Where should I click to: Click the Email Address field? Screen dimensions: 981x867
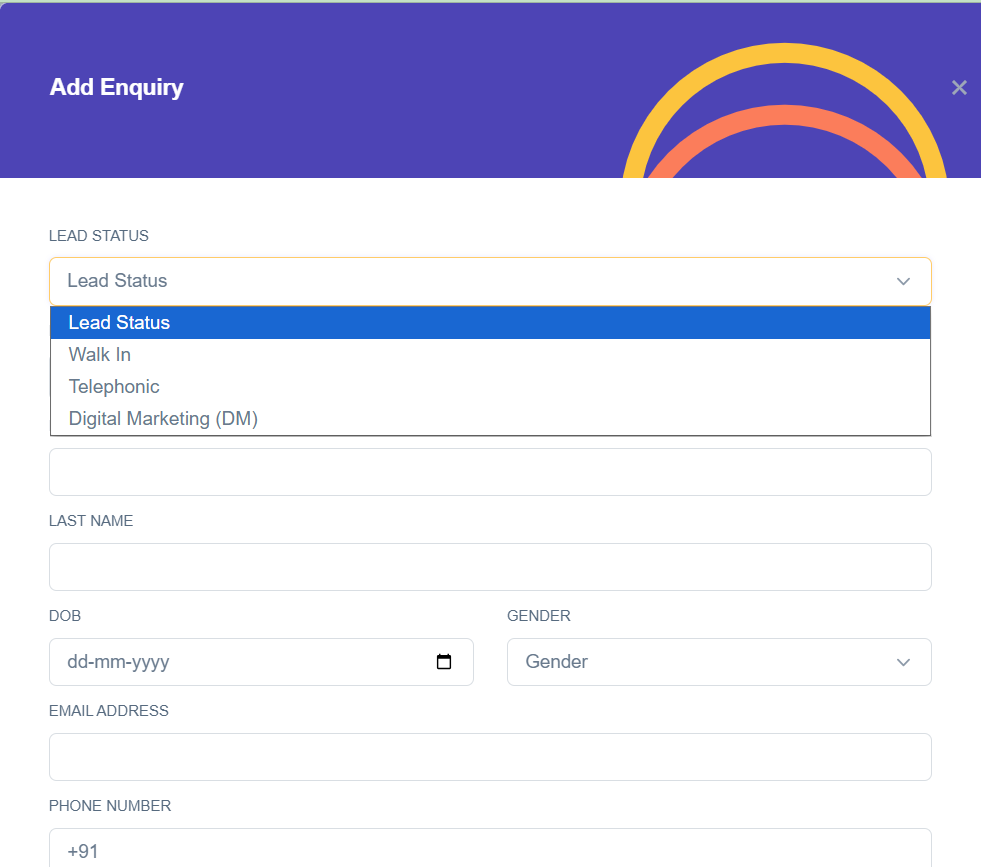pyautogui.click(x=490, y=757)
